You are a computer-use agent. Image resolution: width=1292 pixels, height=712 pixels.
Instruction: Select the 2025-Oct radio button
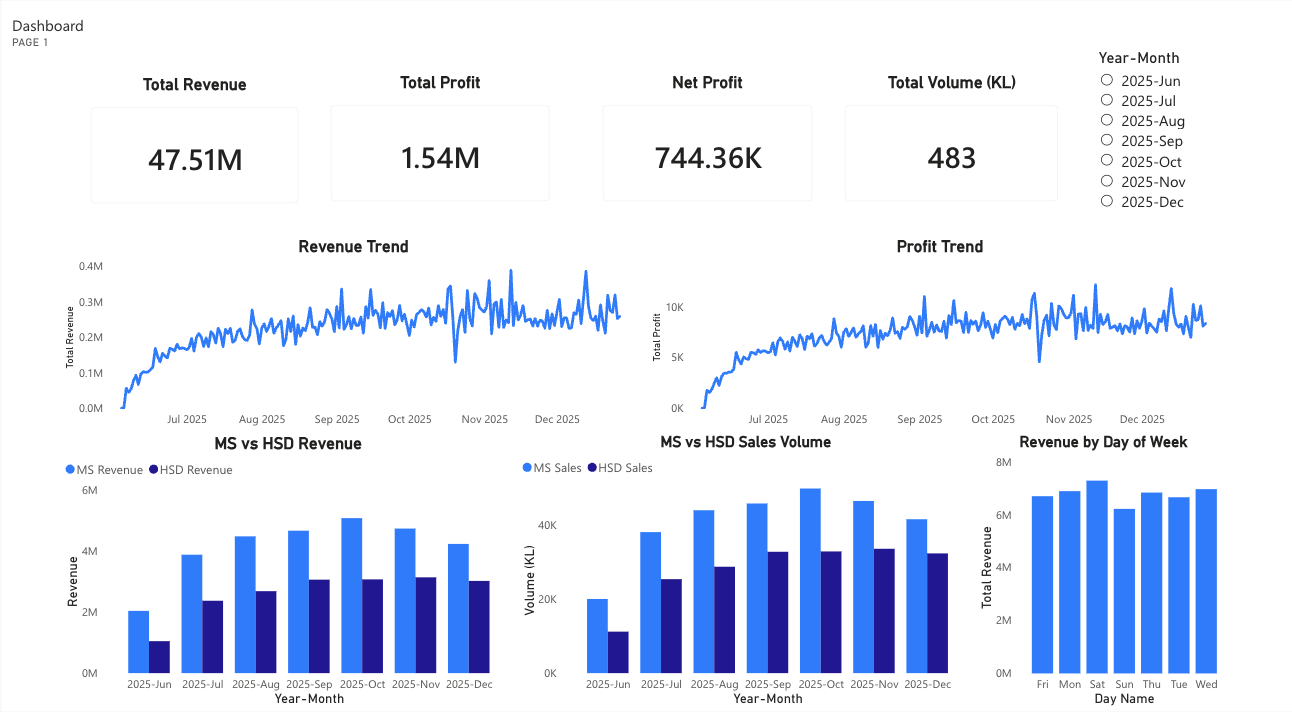(1107, 160)
